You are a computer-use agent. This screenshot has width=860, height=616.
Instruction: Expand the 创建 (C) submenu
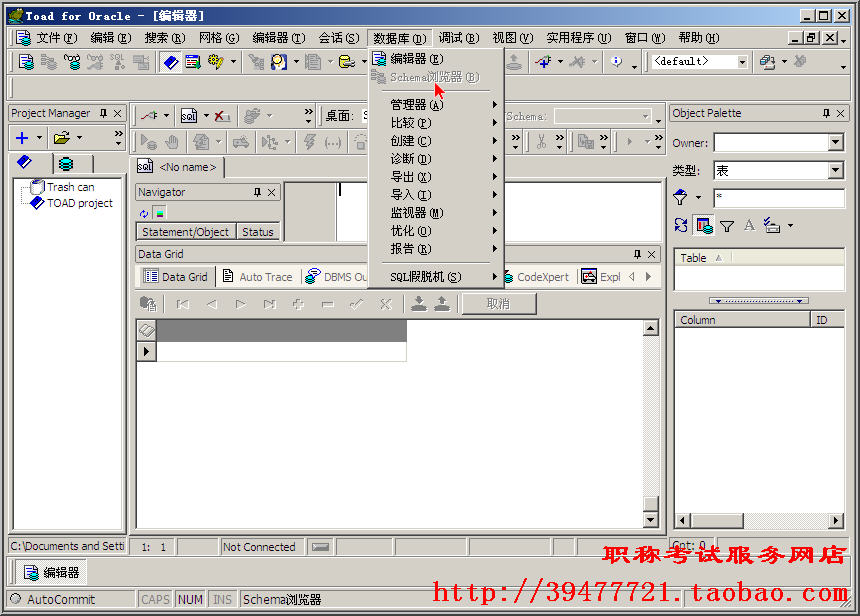point(435,140)
